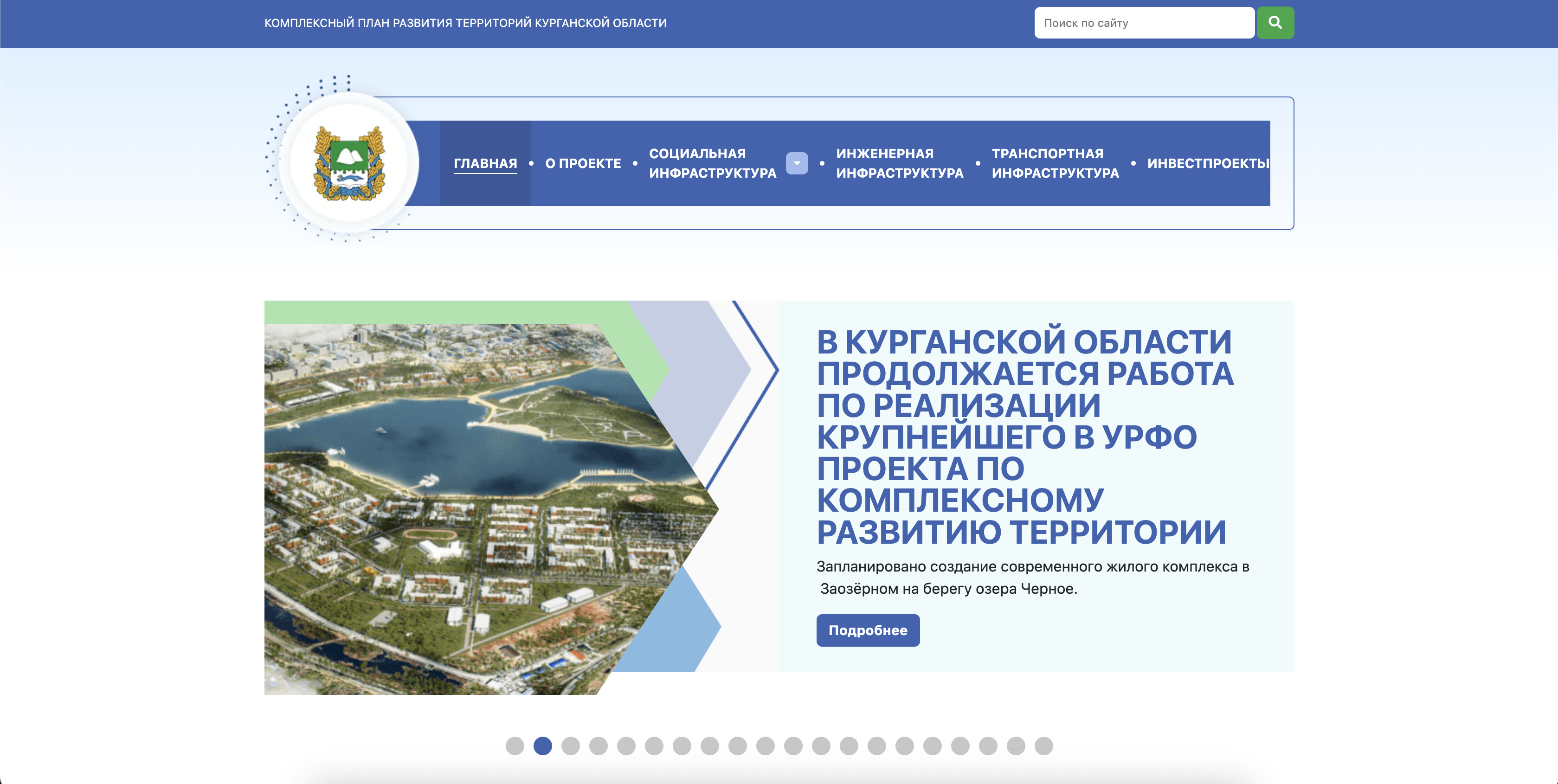Open the О проекте menu item

tap(583, 163)
